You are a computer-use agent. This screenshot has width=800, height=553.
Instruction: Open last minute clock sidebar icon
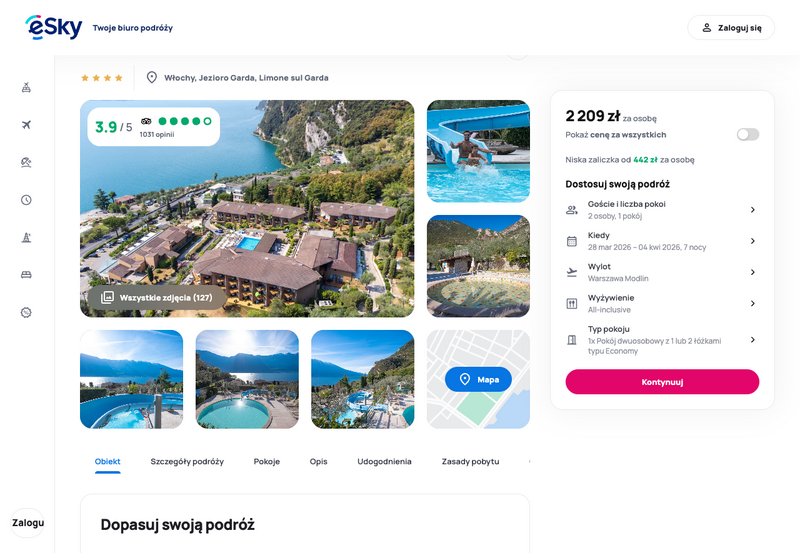26,200
